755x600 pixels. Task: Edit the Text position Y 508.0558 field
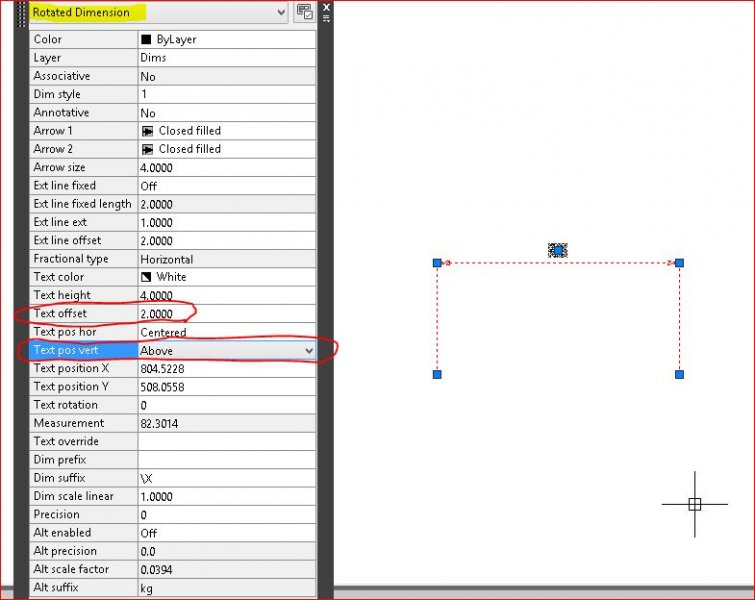tap(227, 387)
